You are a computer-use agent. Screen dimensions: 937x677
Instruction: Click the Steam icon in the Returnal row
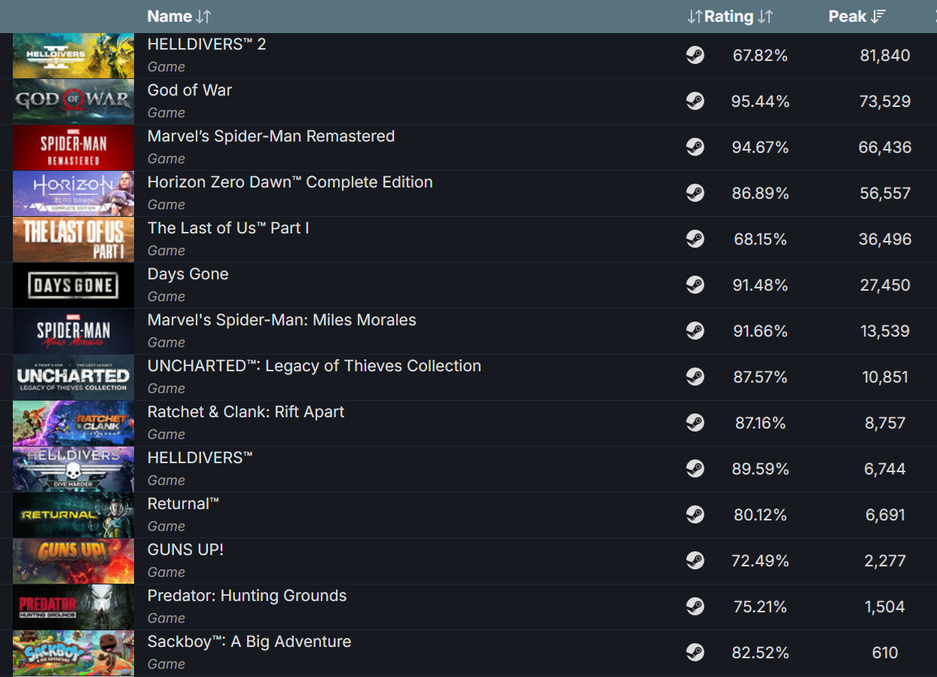(695, 515)
